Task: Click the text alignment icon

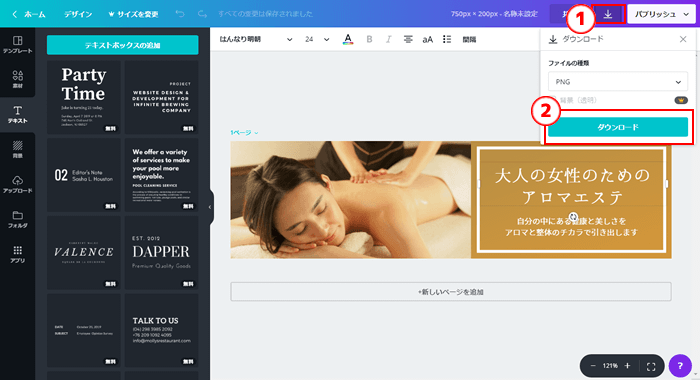Action: tap(408, 39)
